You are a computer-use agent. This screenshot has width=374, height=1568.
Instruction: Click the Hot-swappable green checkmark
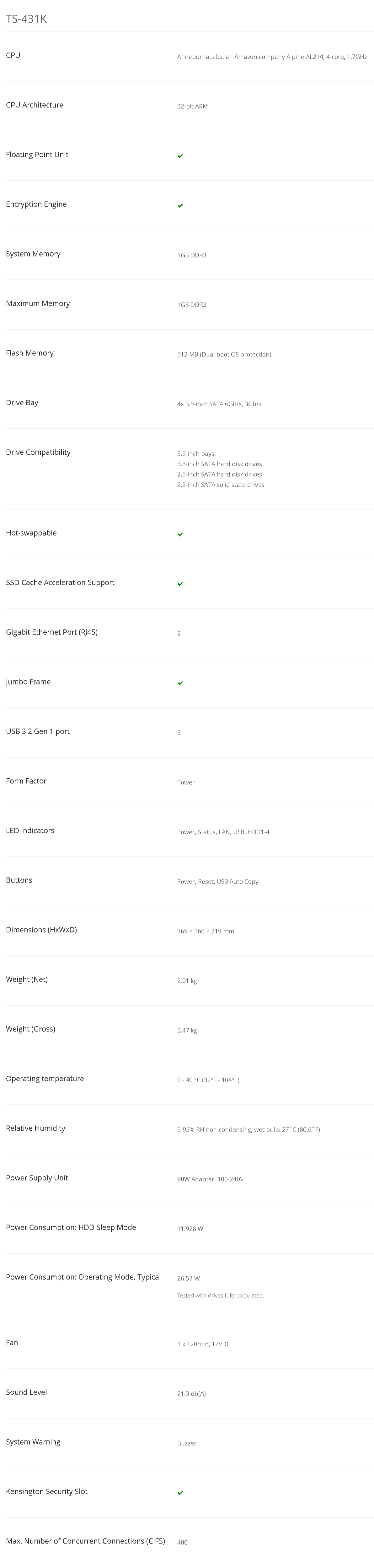pos(180,534)
